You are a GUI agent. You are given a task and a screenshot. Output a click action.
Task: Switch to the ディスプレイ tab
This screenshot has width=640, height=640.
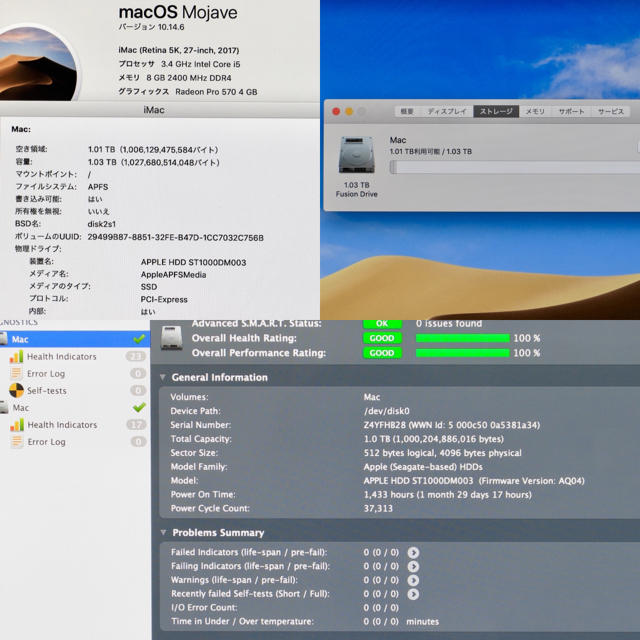[x=447, y=111]
